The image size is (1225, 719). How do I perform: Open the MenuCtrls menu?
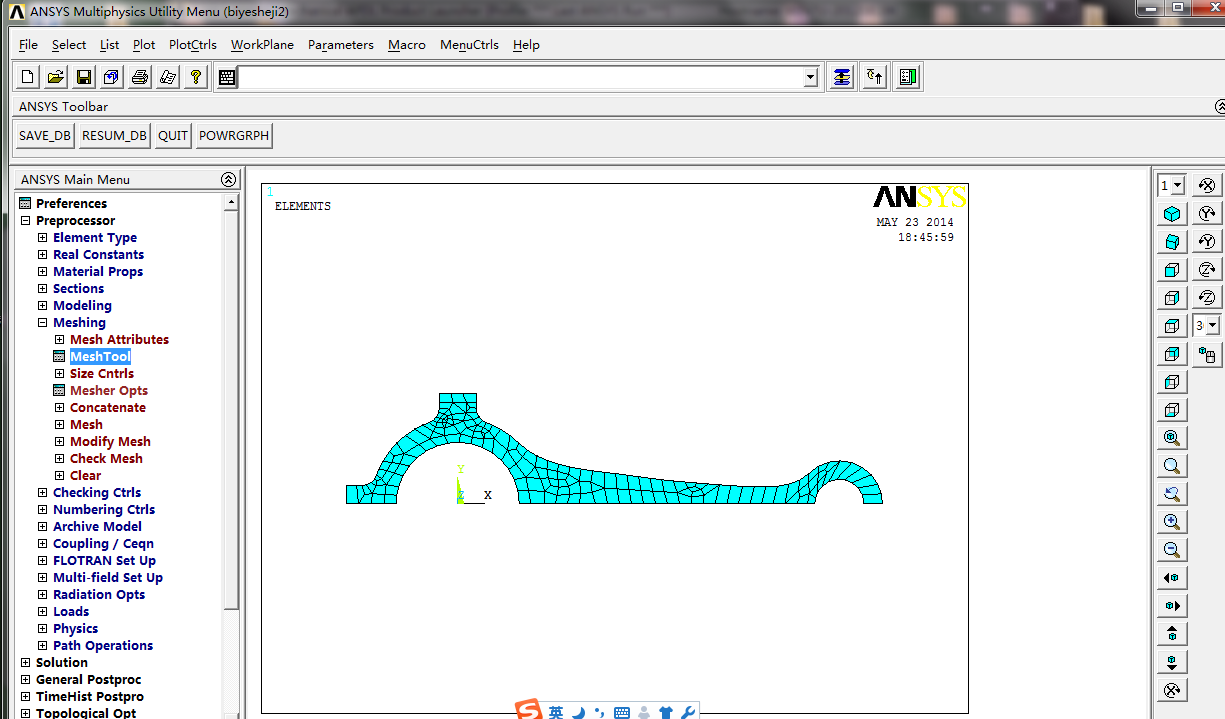pyautogui.click(x=469, y=45)
